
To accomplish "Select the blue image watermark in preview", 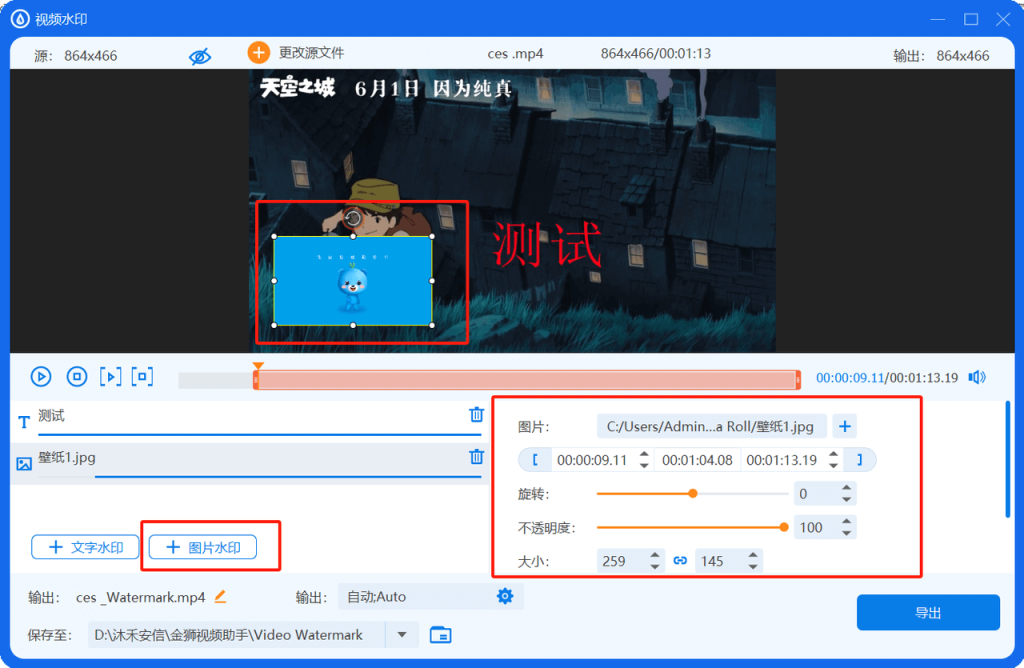I will [353, 281].
